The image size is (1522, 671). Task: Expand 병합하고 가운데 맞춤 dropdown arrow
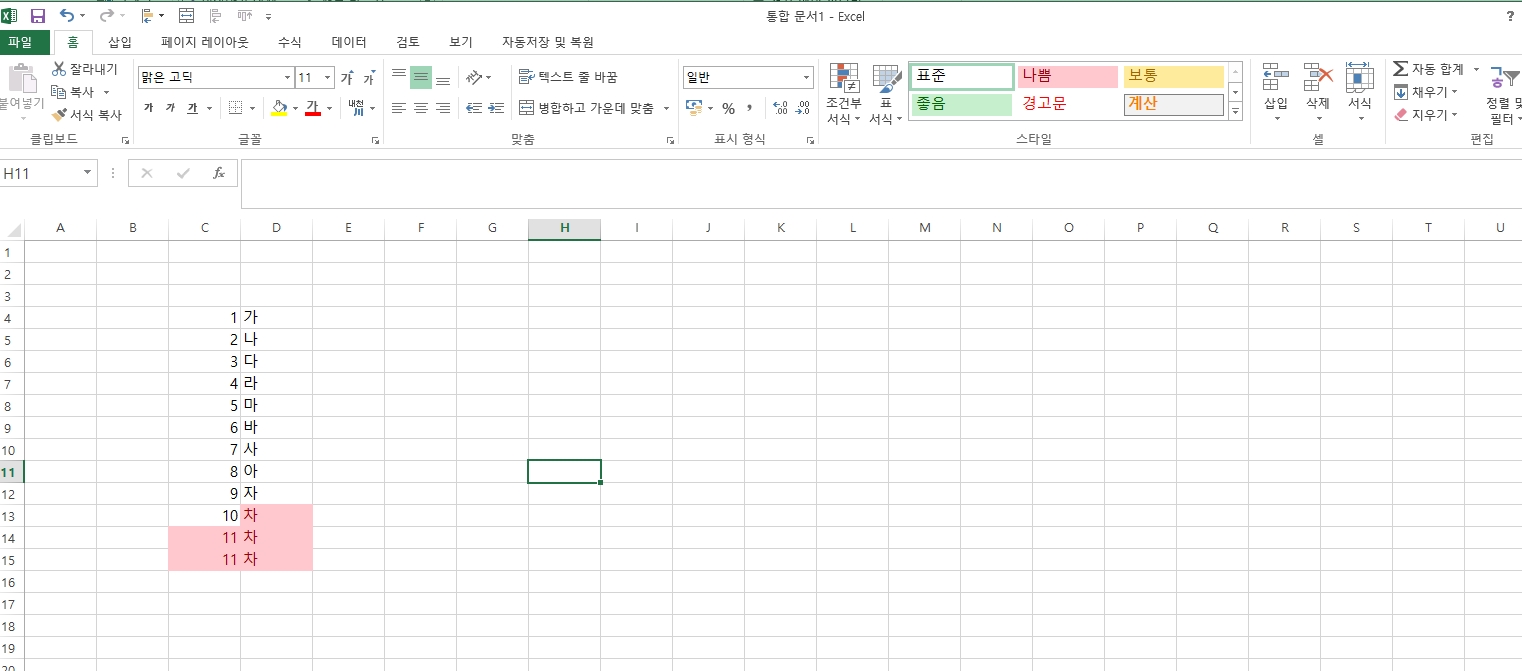tap(666, 108)
